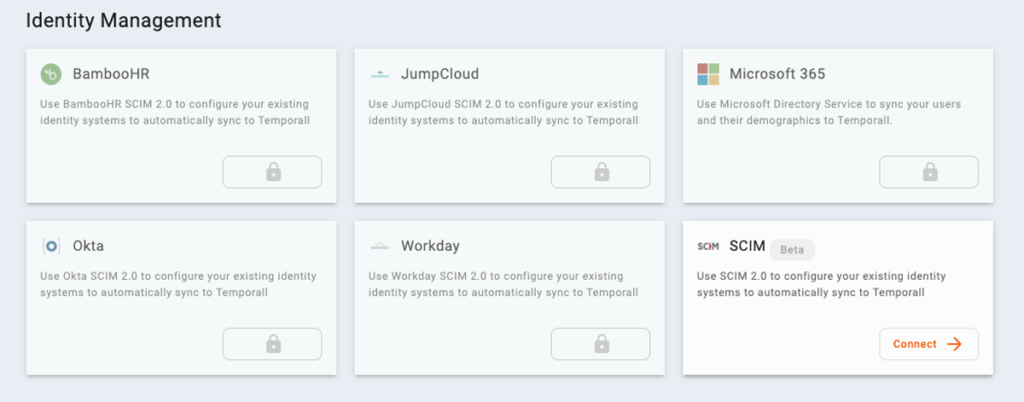The image size is (1024, 402).
Task: Click the Beta badge next to SCIM
Action: tap(792, 250)
